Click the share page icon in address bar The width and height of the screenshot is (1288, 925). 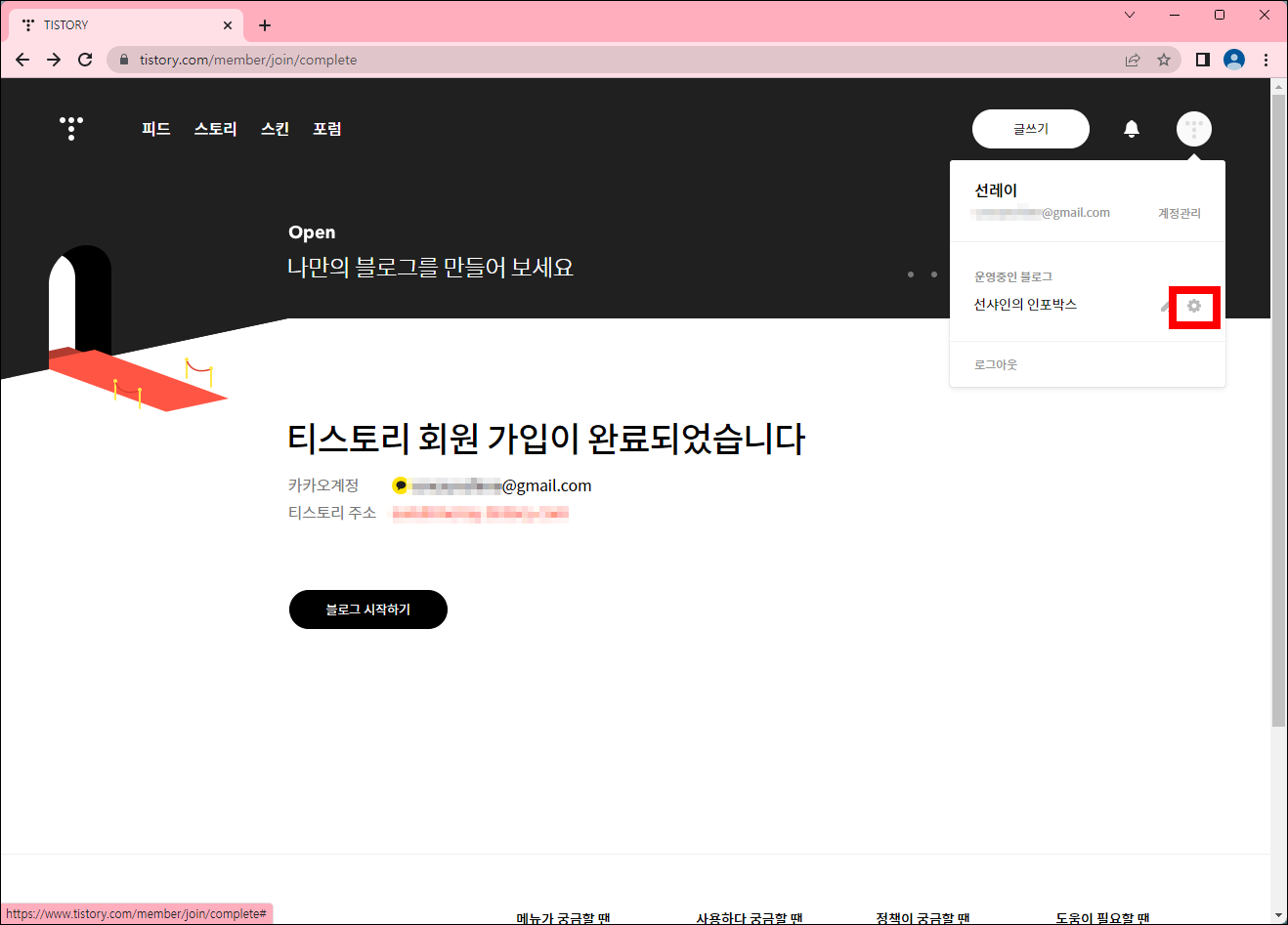tap(1133, 60)
